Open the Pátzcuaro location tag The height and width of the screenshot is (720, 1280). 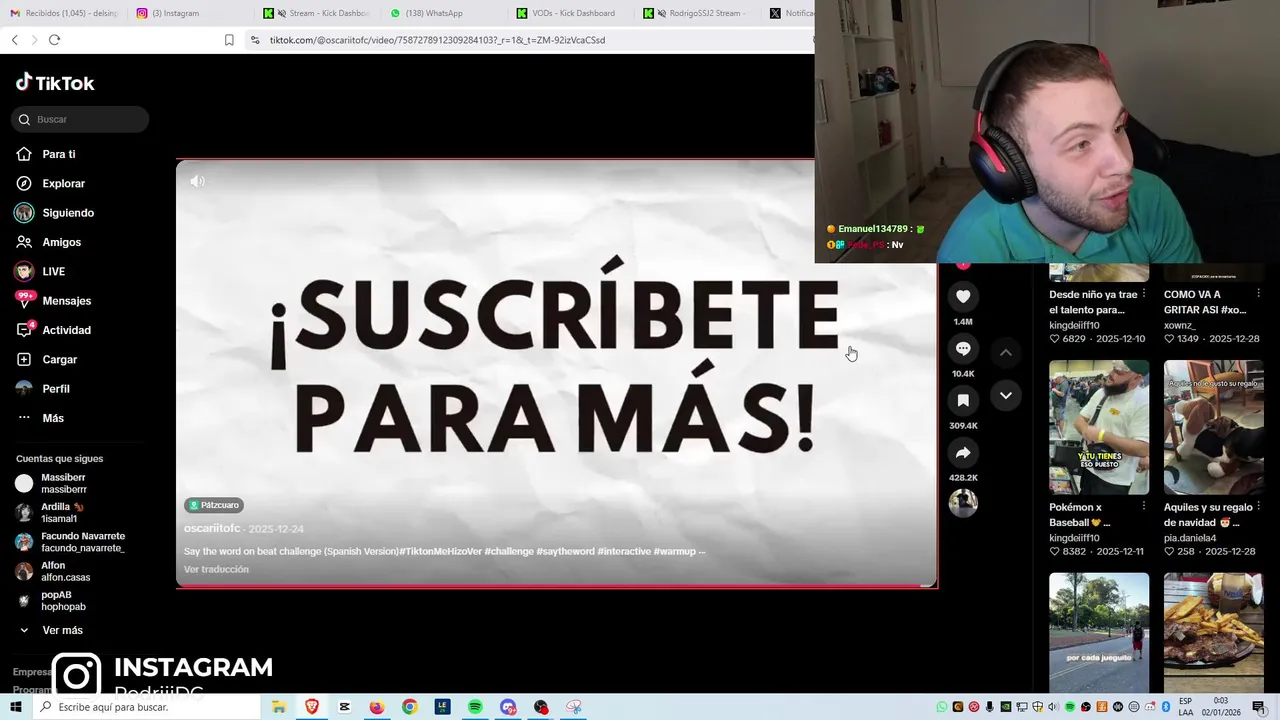pos(214,505)
